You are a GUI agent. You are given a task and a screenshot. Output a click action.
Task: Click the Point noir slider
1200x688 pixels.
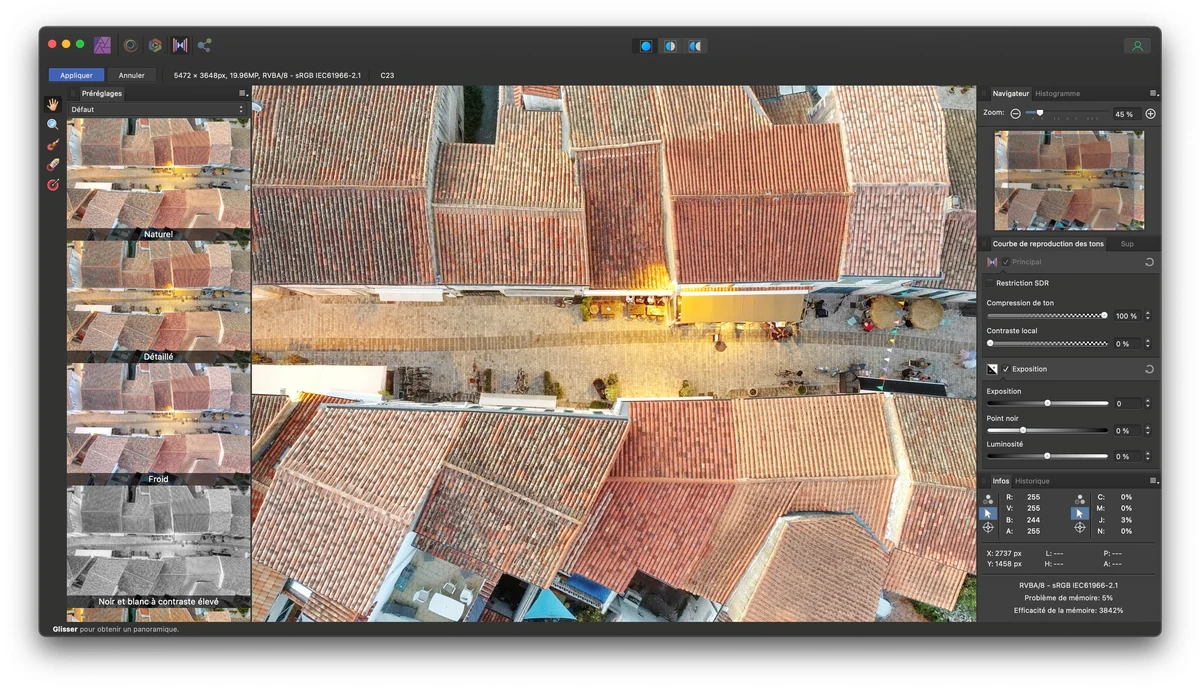1047,430
